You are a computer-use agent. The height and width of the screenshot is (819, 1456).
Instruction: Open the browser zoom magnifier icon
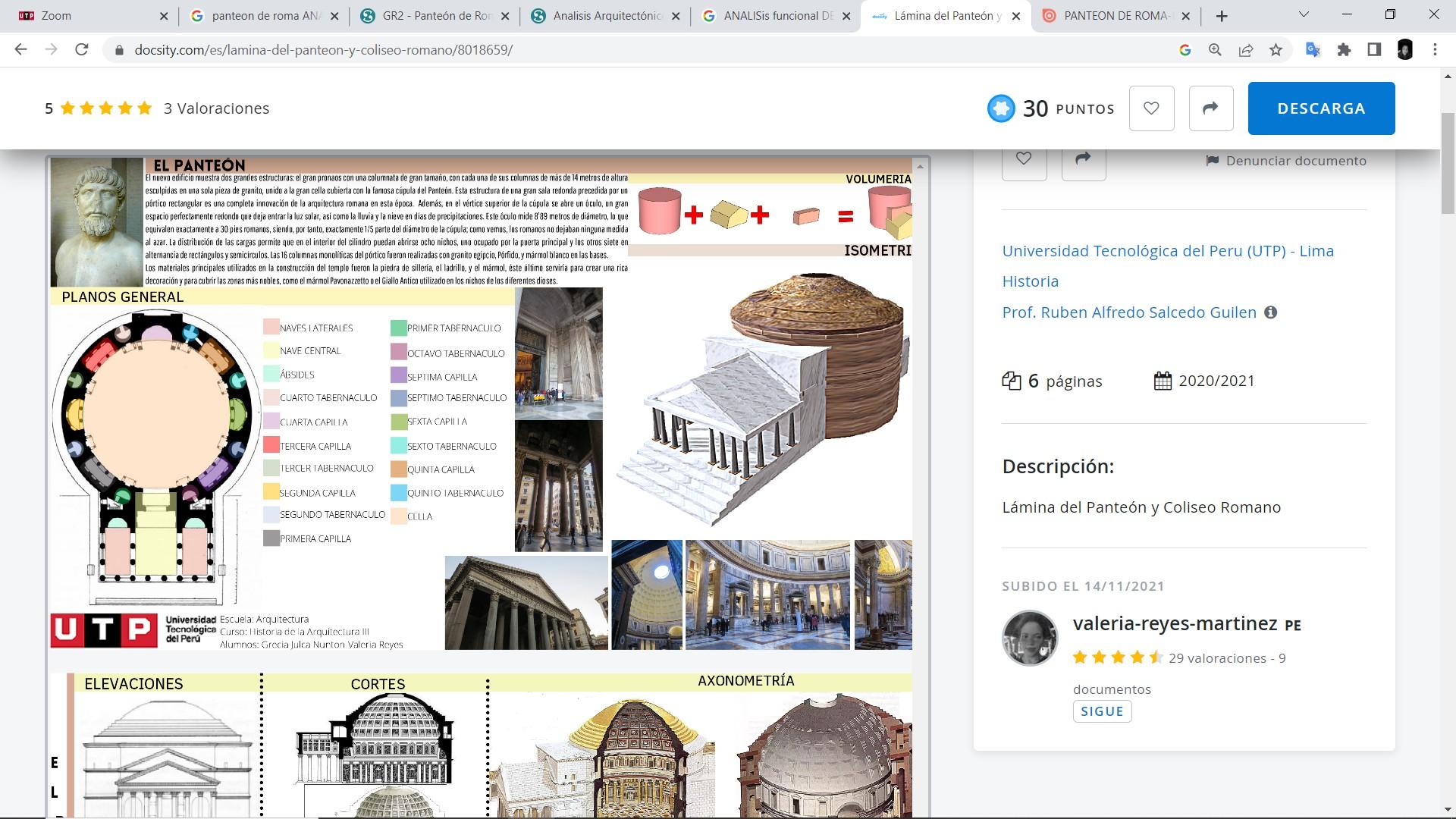(x=1215, y=50)
